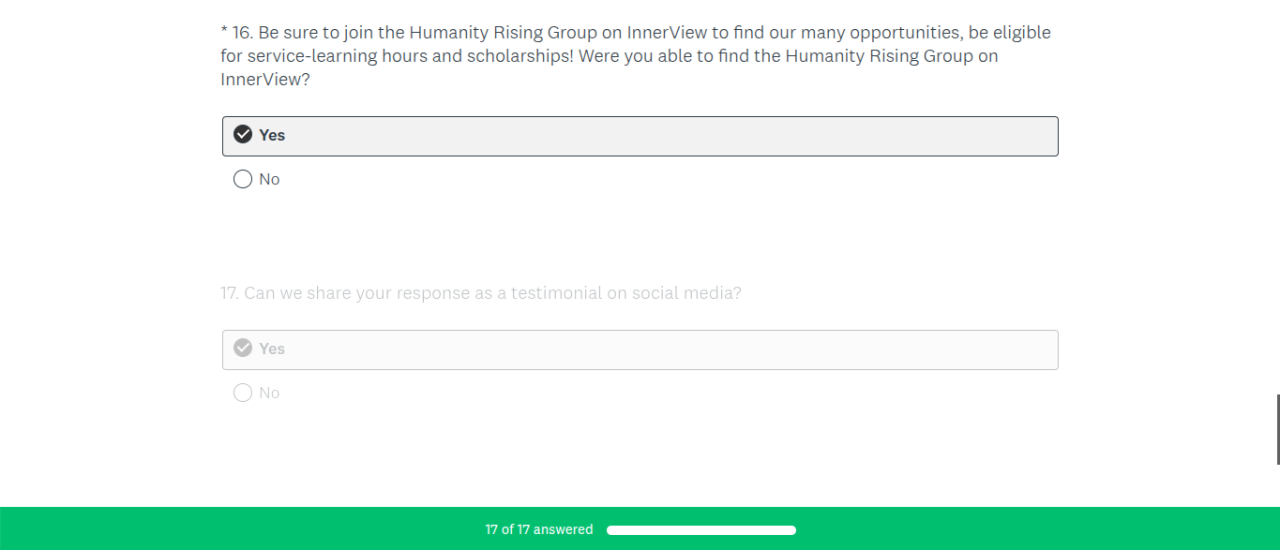Click the checked circle icon in question 16

tap(243, 135)
